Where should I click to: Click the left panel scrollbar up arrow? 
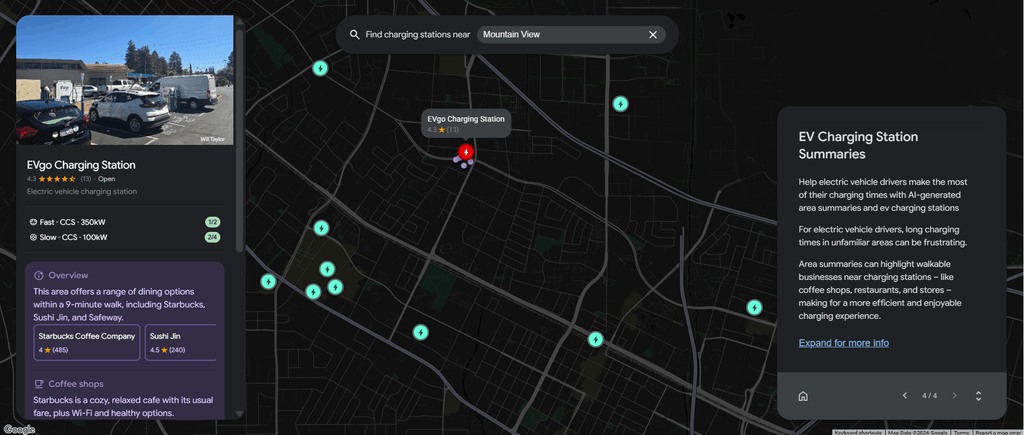(x=240, y=22)
